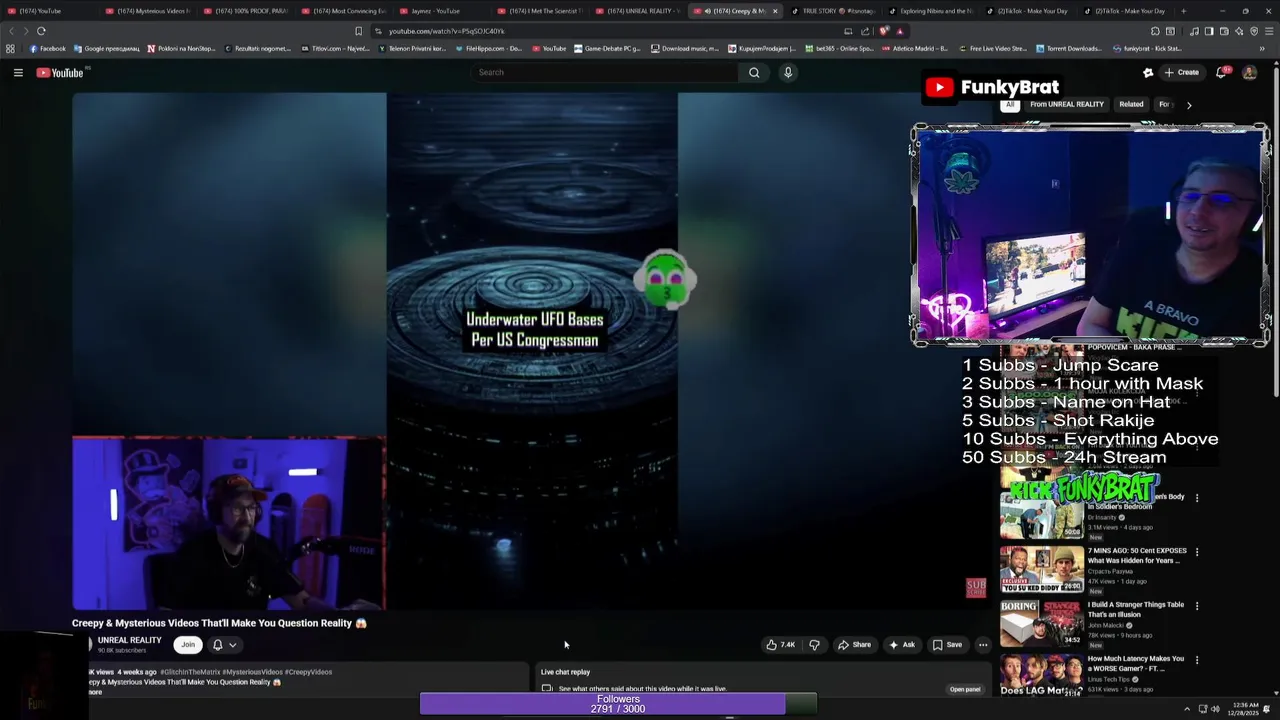Image resolution: width=1280 pixels, height=720 pixels.
Task: Show hidden bookmarks with the double-chevron overflow
Action: coord(1262,48)
